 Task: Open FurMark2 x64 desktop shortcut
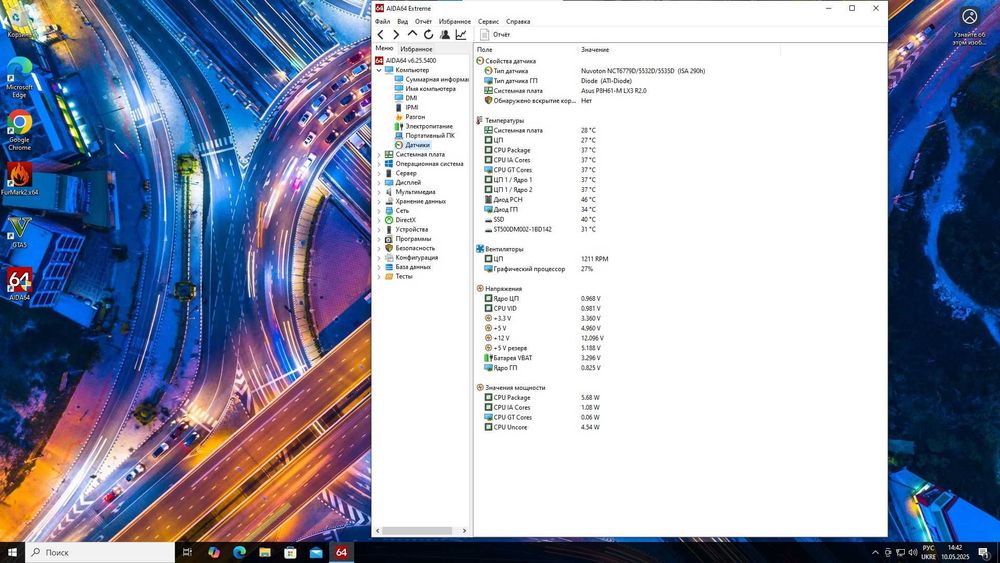point(19,179)
